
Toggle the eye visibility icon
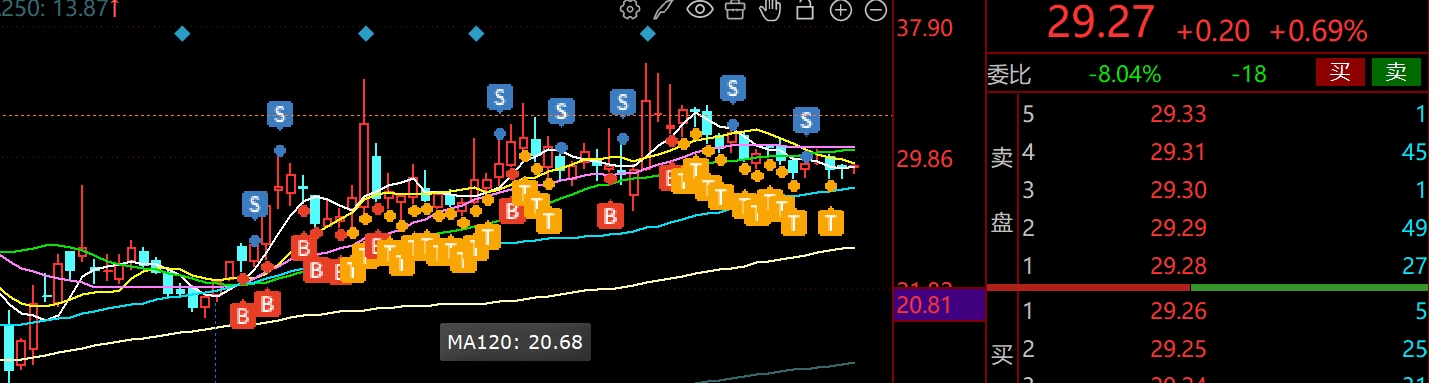click(699, 10)
